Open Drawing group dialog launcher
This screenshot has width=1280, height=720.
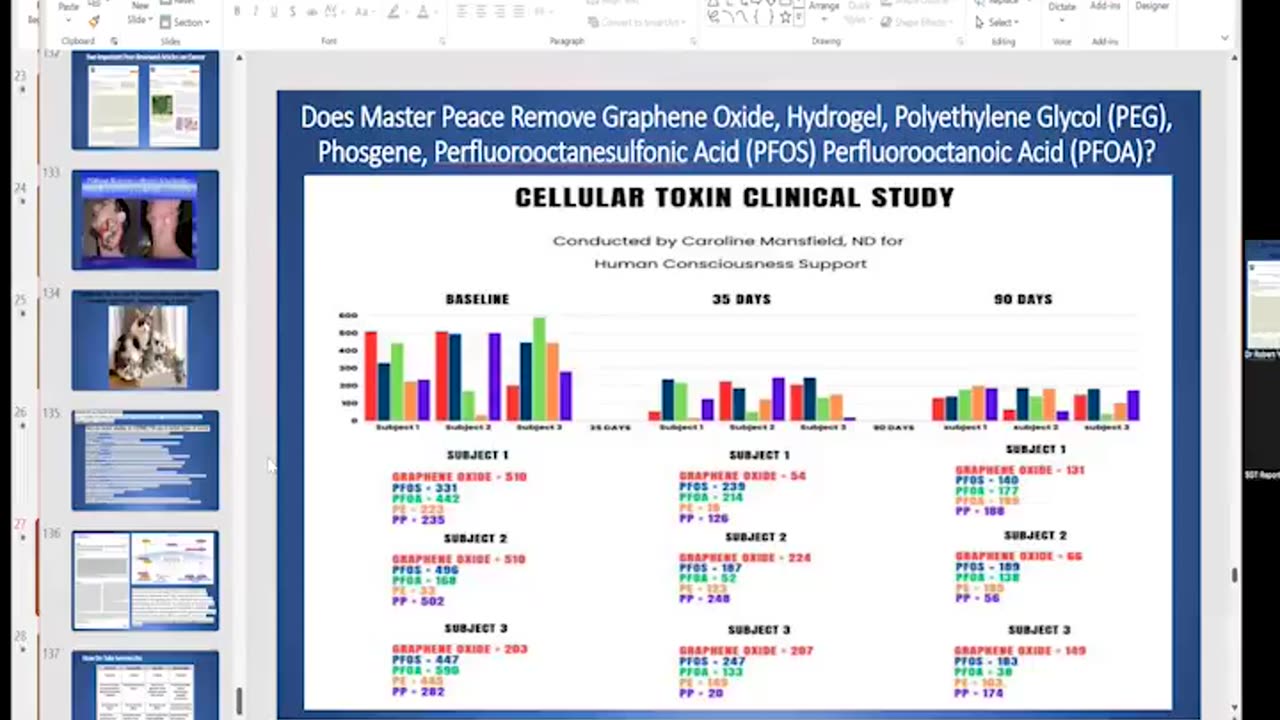pyautogui.click(x=960, y=41)
